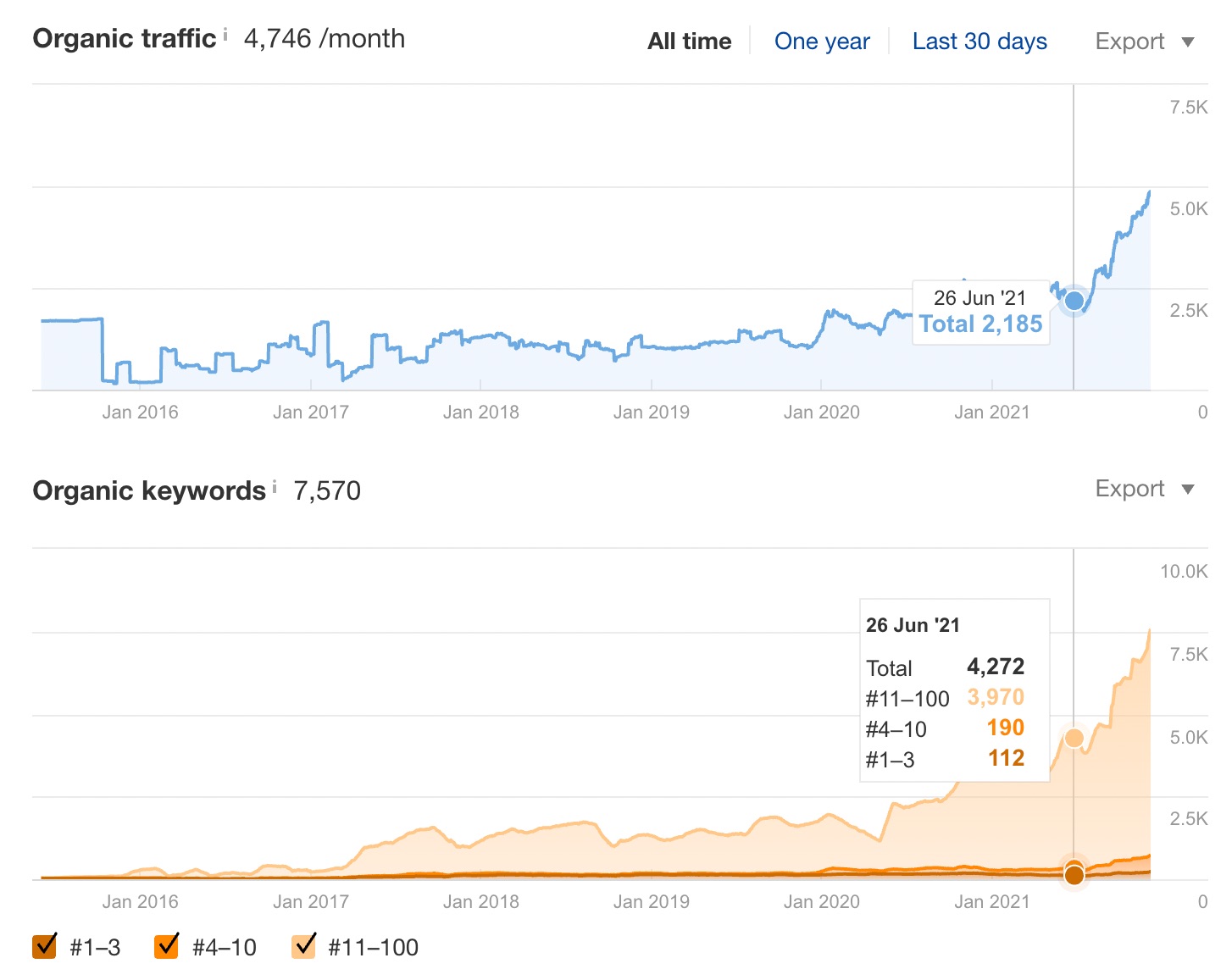Open the Export dropdown for Organic traffic
The height and width of the screenshot is (969, 1232).
click(1144, 42)
